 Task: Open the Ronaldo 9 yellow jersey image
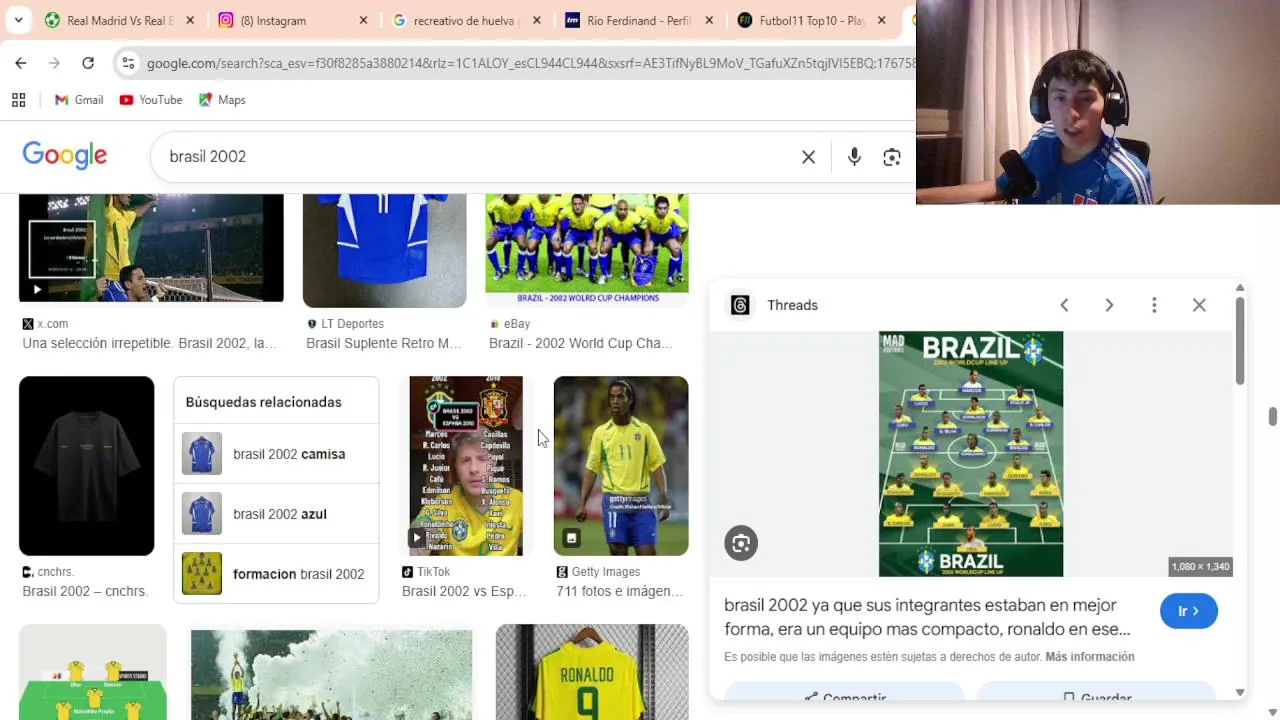(x=592, y=672)
